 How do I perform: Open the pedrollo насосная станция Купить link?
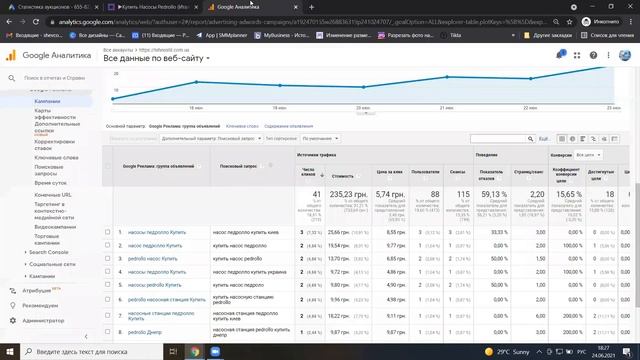(167, 300)
